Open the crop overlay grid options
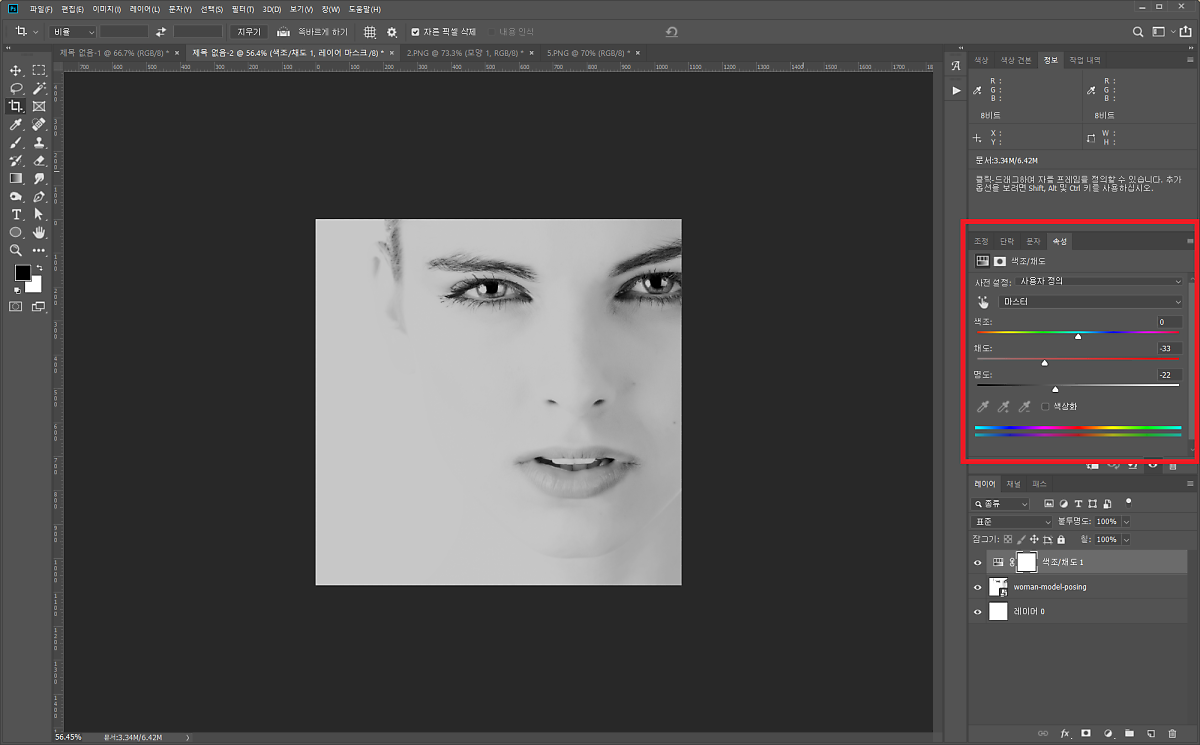The height and width of the screenshot is (745, 1200). tap(370, 32)
